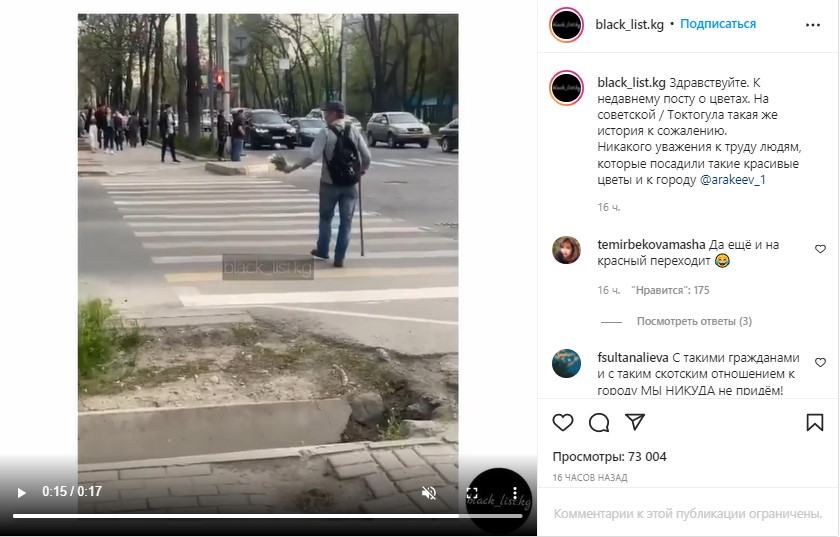Unmute the video sound

429,493
